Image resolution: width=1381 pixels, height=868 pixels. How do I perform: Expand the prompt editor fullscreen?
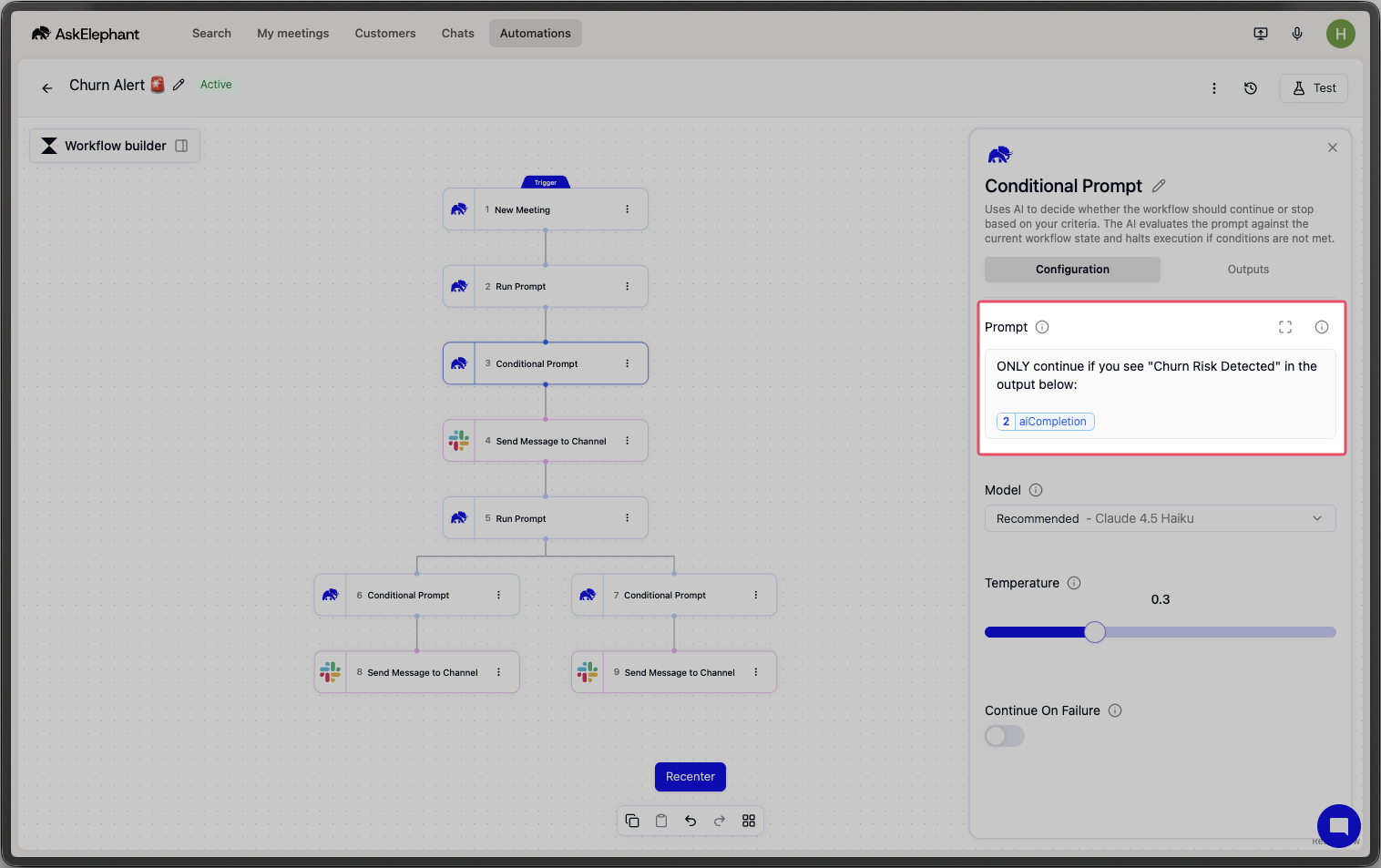coord(1285,327)
